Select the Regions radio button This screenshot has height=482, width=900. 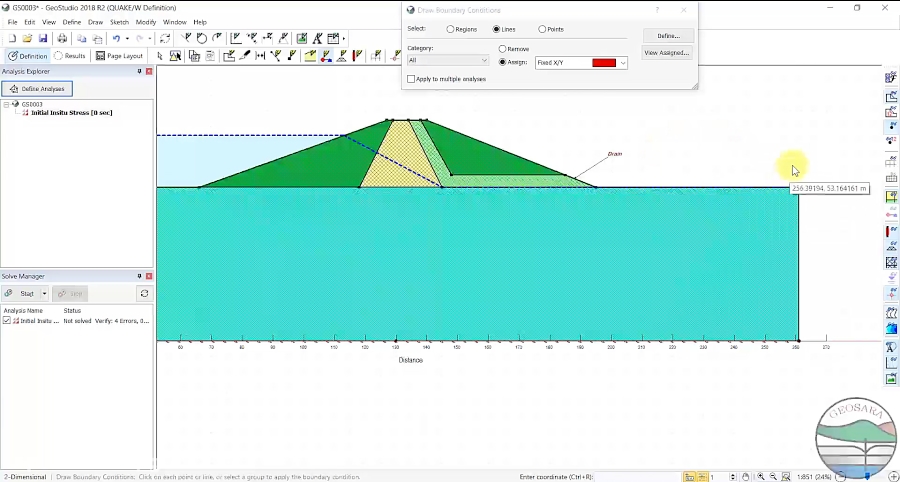click(x=450, y=30)
